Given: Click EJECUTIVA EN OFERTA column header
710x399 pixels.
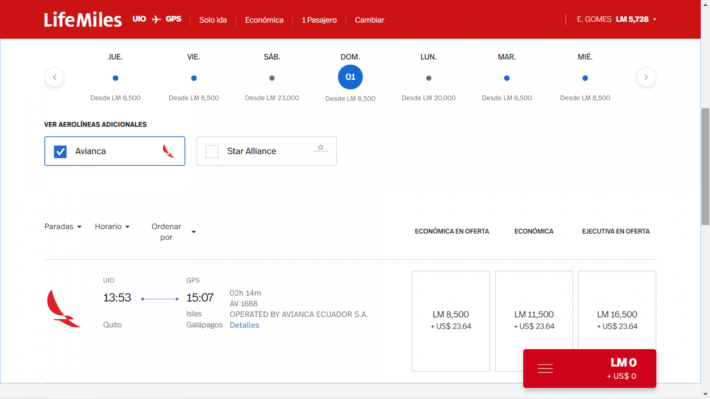Looking at the screenshot, I should (x=616, y=231).
